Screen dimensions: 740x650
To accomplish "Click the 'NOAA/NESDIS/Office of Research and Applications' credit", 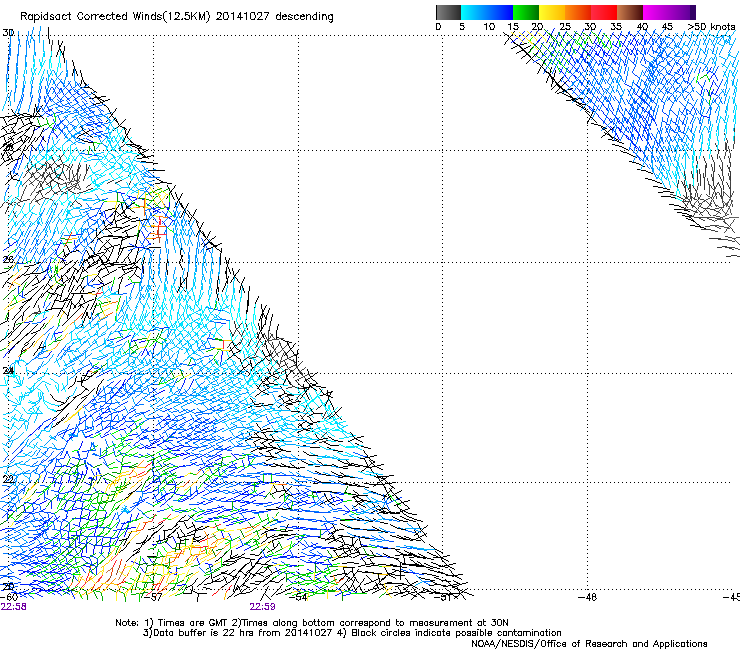I will 589,644.
